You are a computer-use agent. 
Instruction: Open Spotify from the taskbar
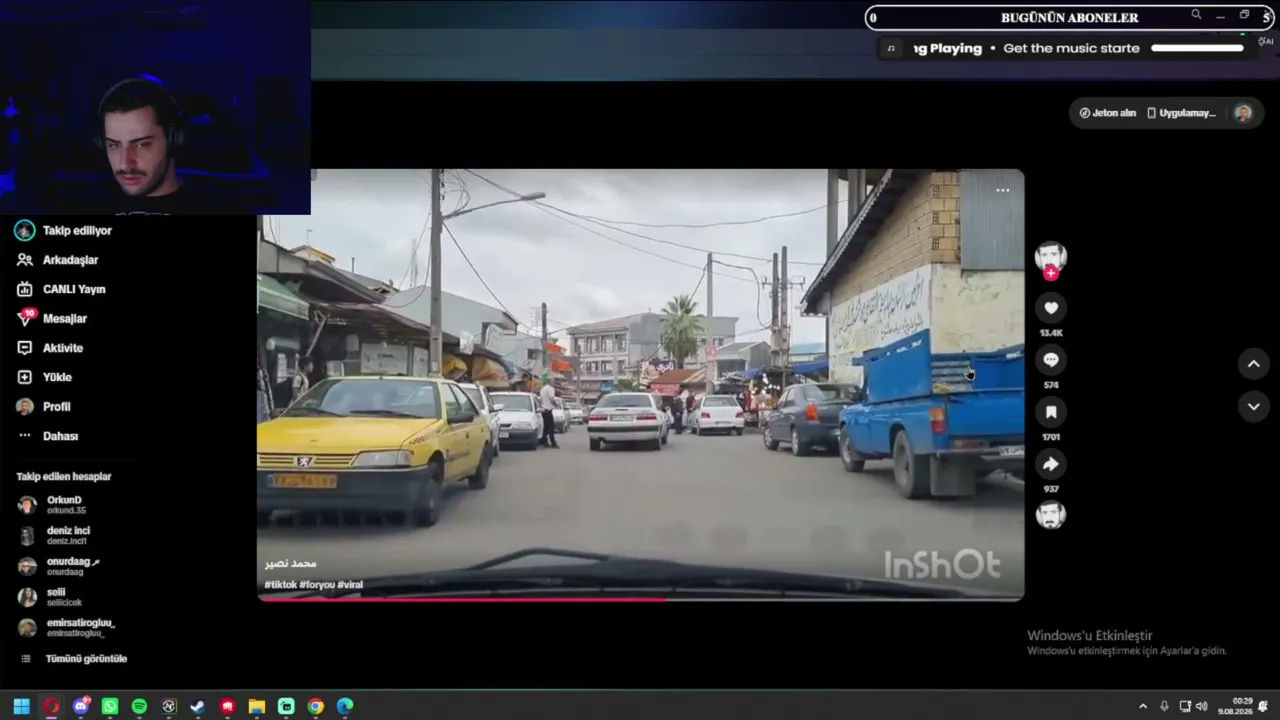point(139,706)
